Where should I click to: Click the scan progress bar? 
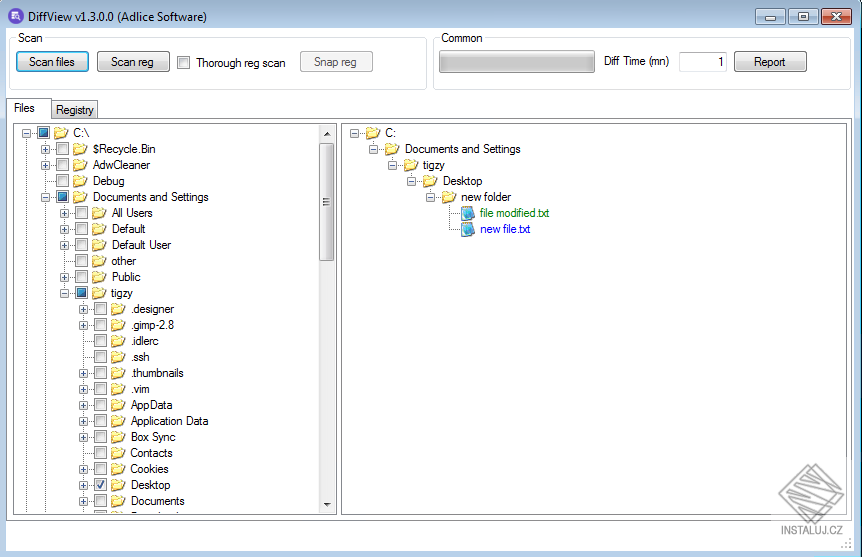pos(517,62)
